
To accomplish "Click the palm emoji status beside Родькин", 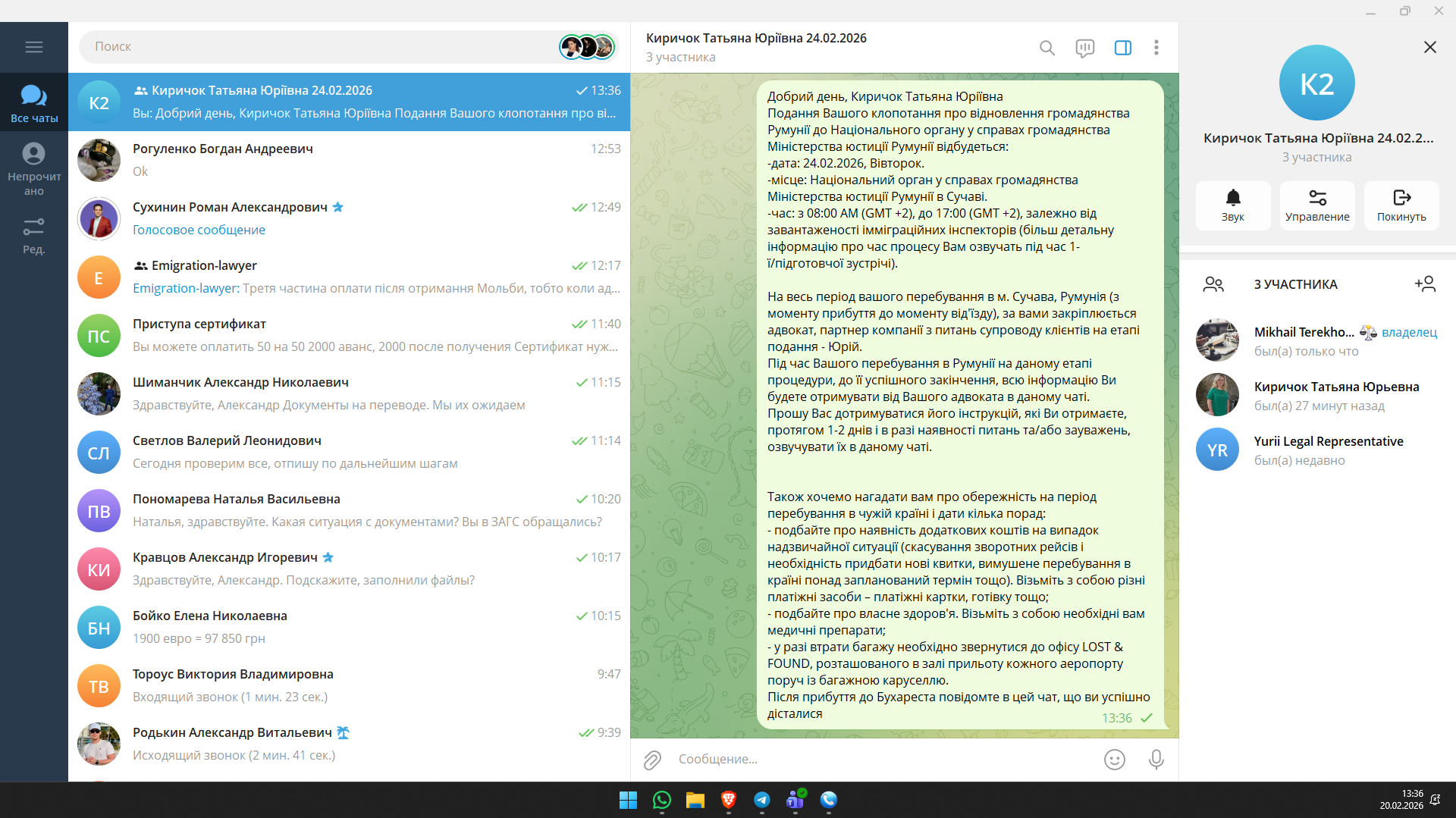I will click(343, 732).
